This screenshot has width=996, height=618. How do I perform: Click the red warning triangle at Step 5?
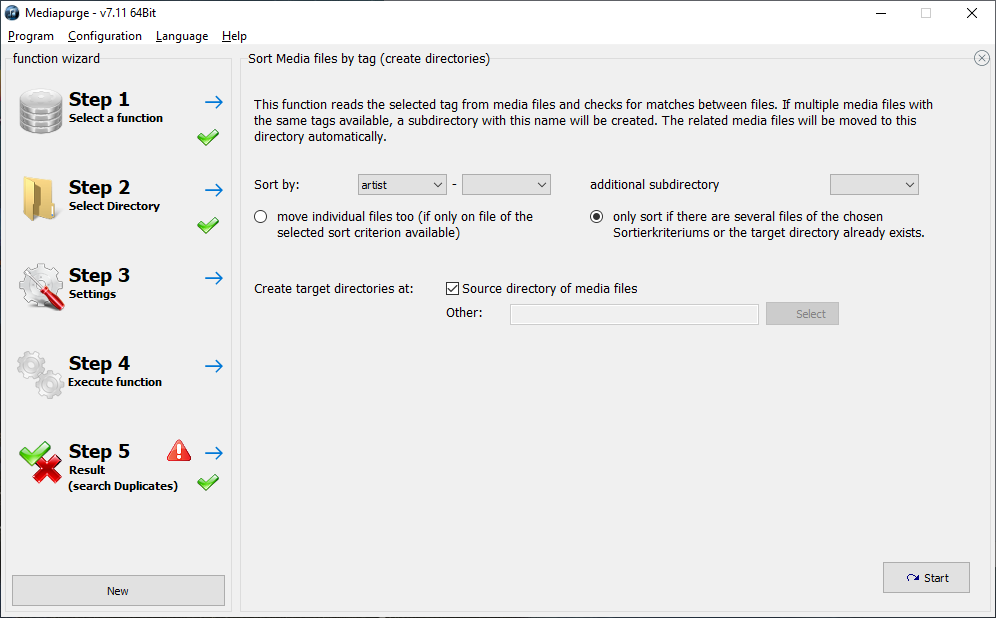(179, 450)
